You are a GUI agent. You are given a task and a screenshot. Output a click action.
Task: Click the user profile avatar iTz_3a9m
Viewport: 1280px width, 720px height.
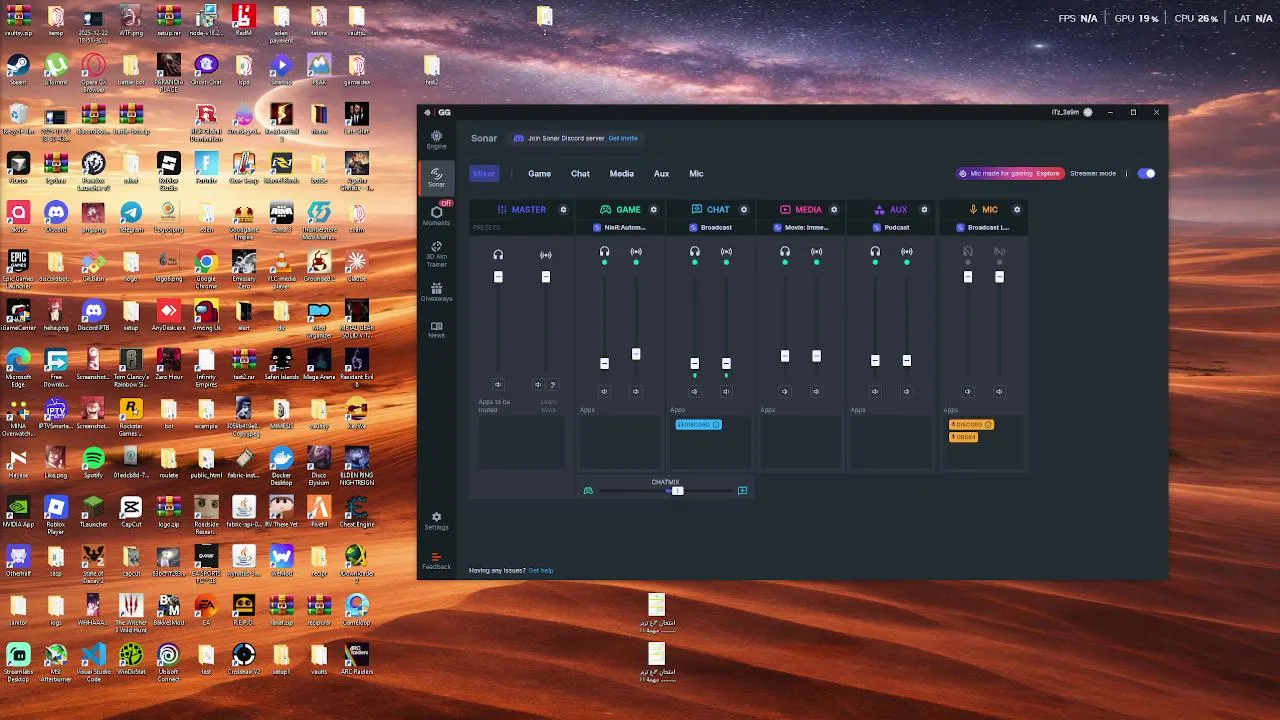coord(1088,112)
